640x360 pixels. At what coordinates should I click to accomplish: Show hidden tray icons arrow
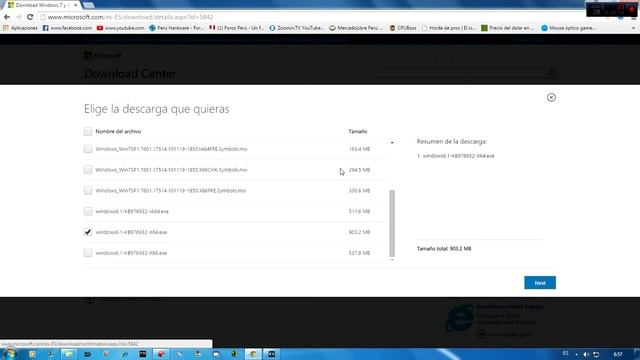point(576,354)
